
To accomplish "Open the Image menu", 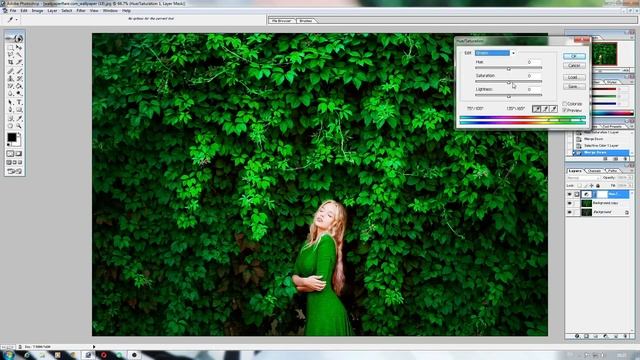I will click(37, 11).
